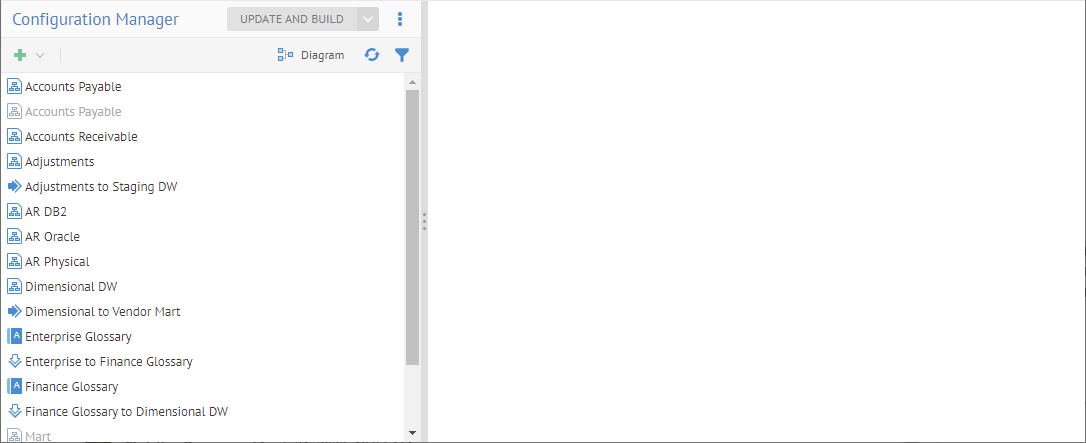Select Dimensional to Vendor Mart entry
Viewport: 1086px width, 443px height.
(102, 312)
